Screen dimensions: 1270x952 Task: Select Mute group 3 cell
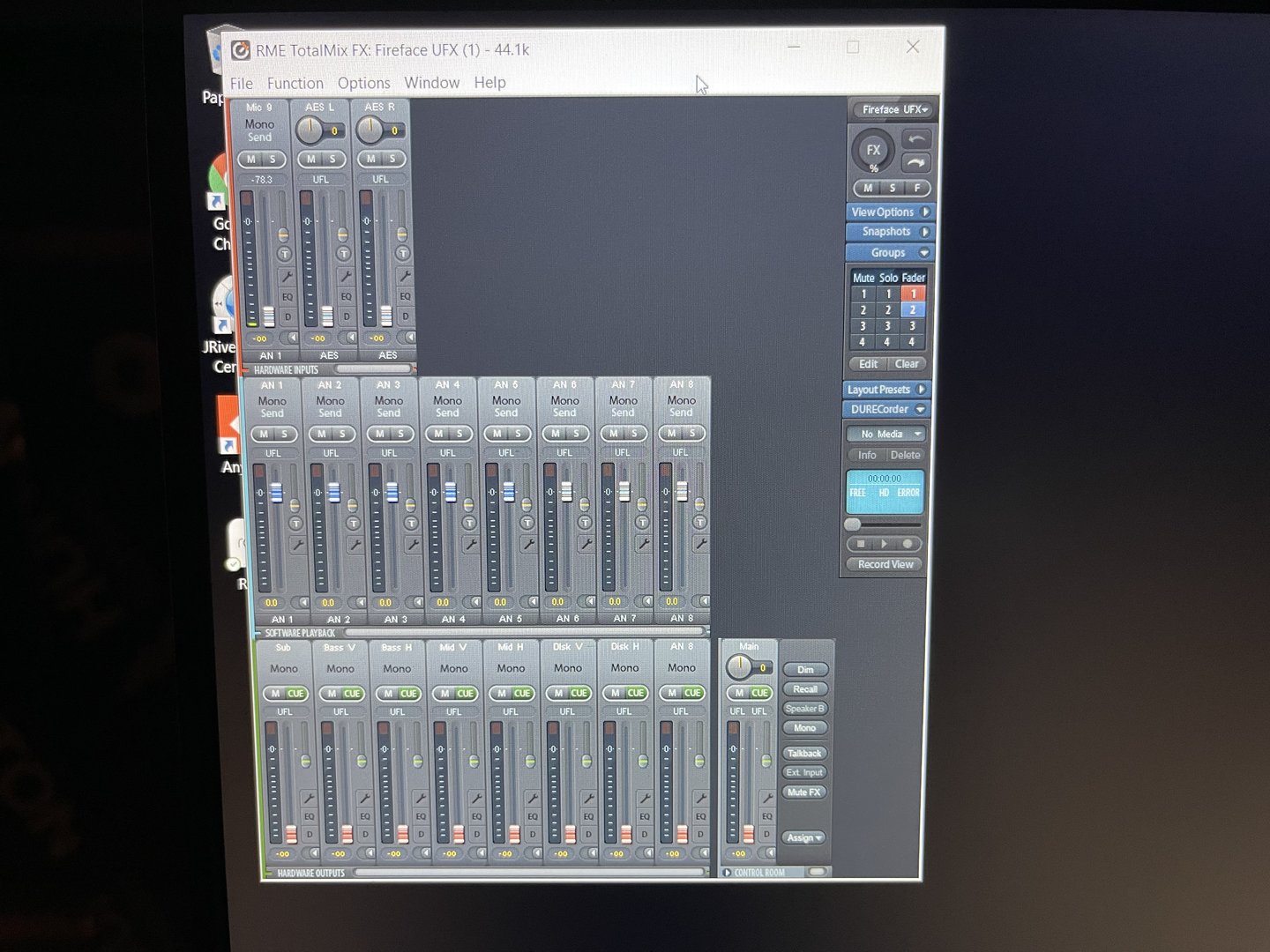tap(863, 326)
